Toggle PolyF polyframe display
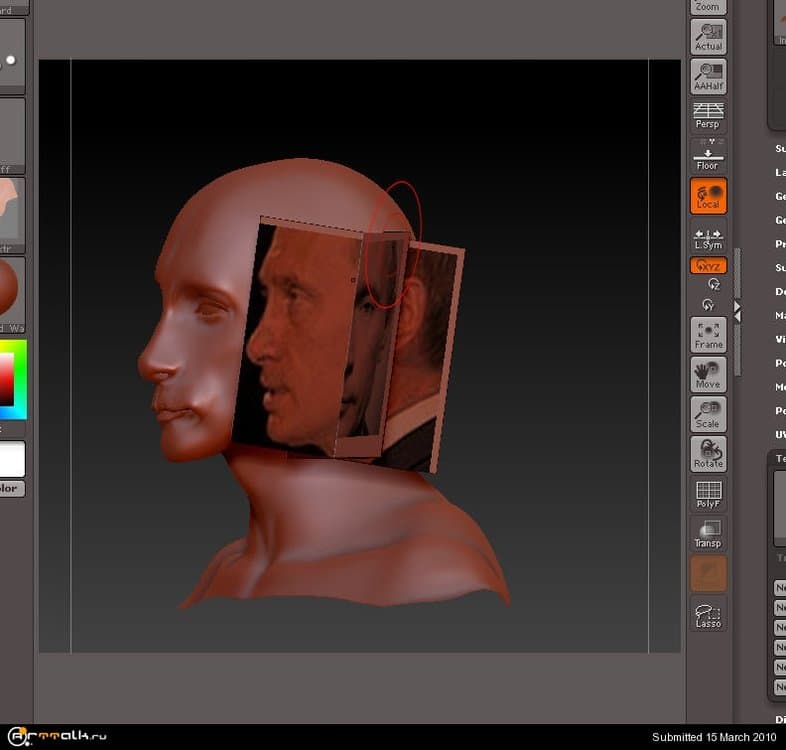786x750 pixels. [708, 493]
